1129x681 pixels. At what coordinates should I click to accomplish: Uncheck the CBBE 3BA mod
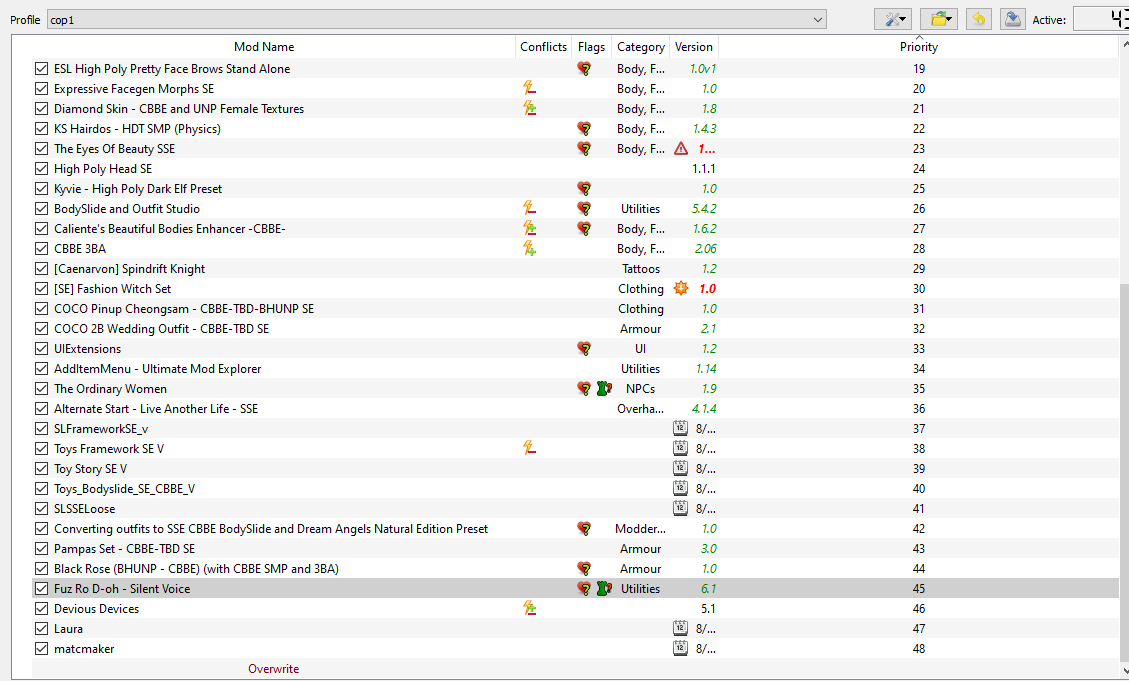coord(42,249)
